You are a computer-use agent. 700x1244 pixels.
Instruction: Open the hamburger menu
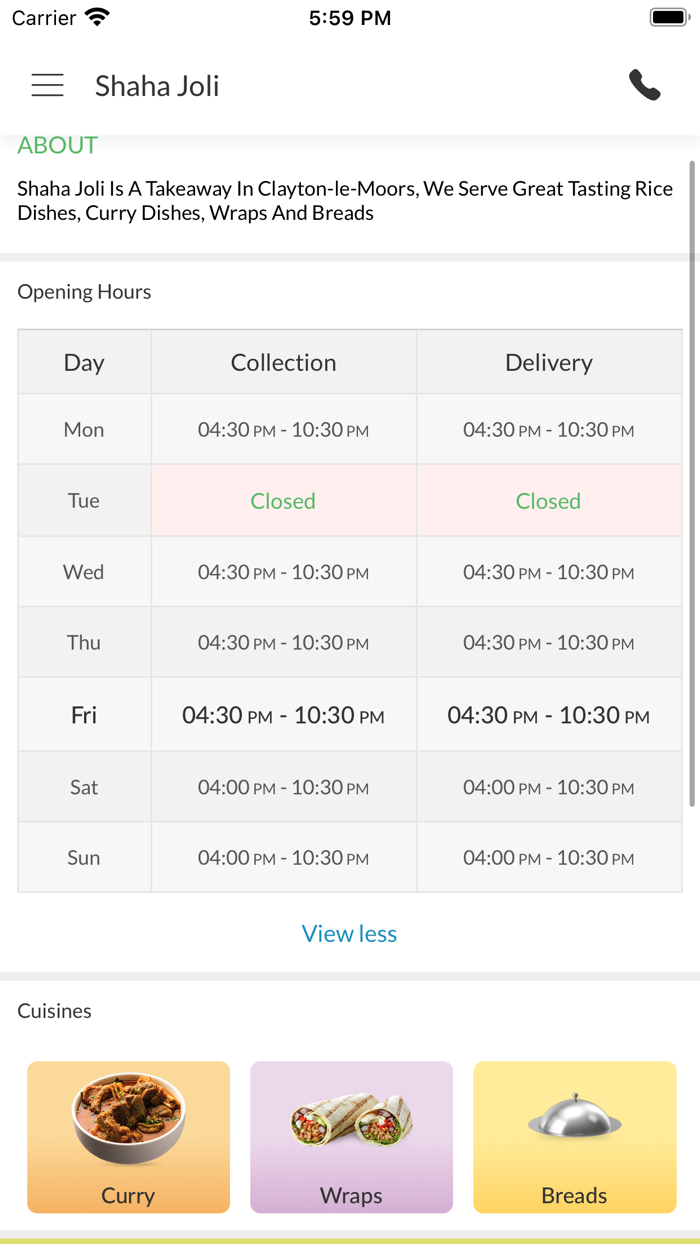[x=47, y=86]
